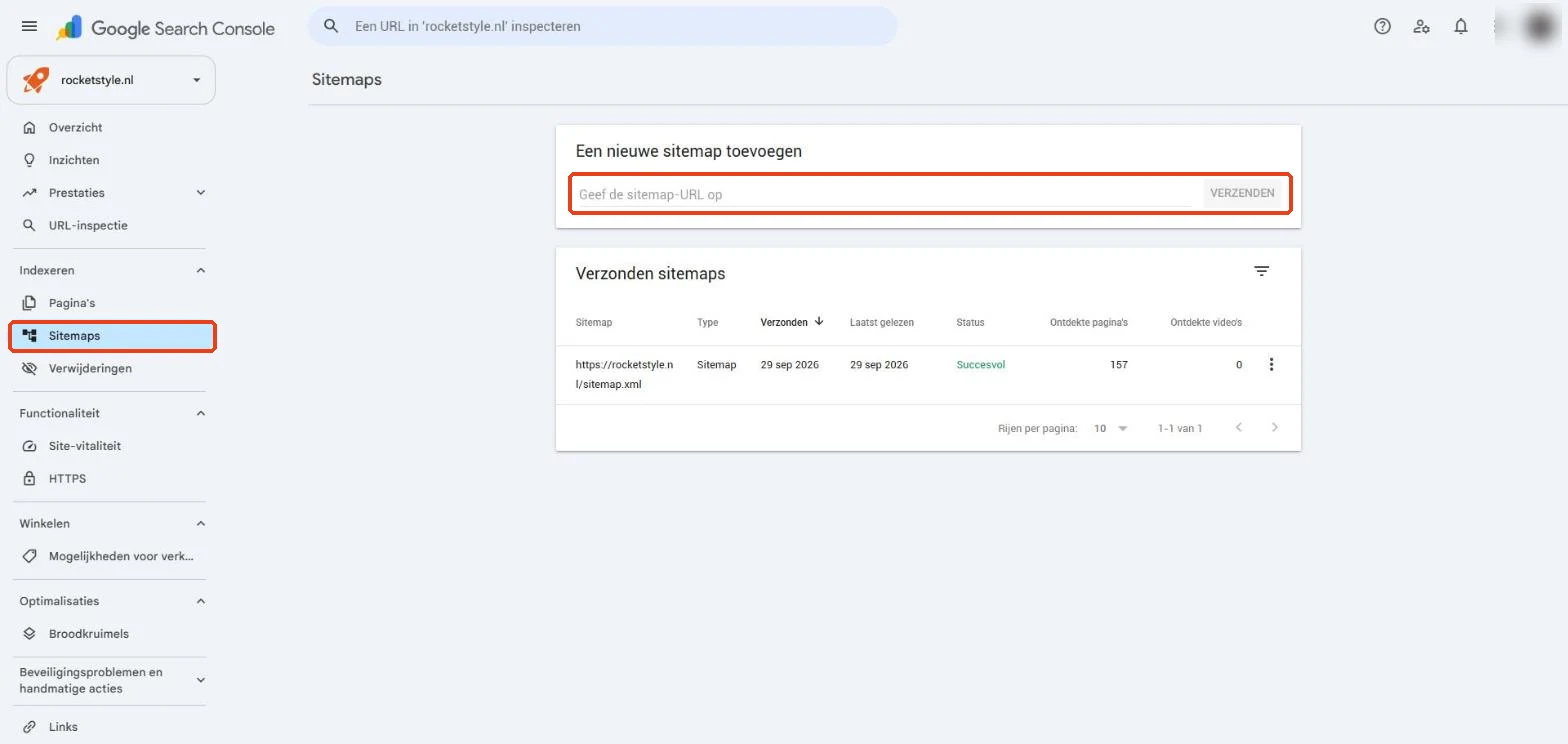
Task: Go to previous page of sitemaps
Action: tap(1239, 428)
